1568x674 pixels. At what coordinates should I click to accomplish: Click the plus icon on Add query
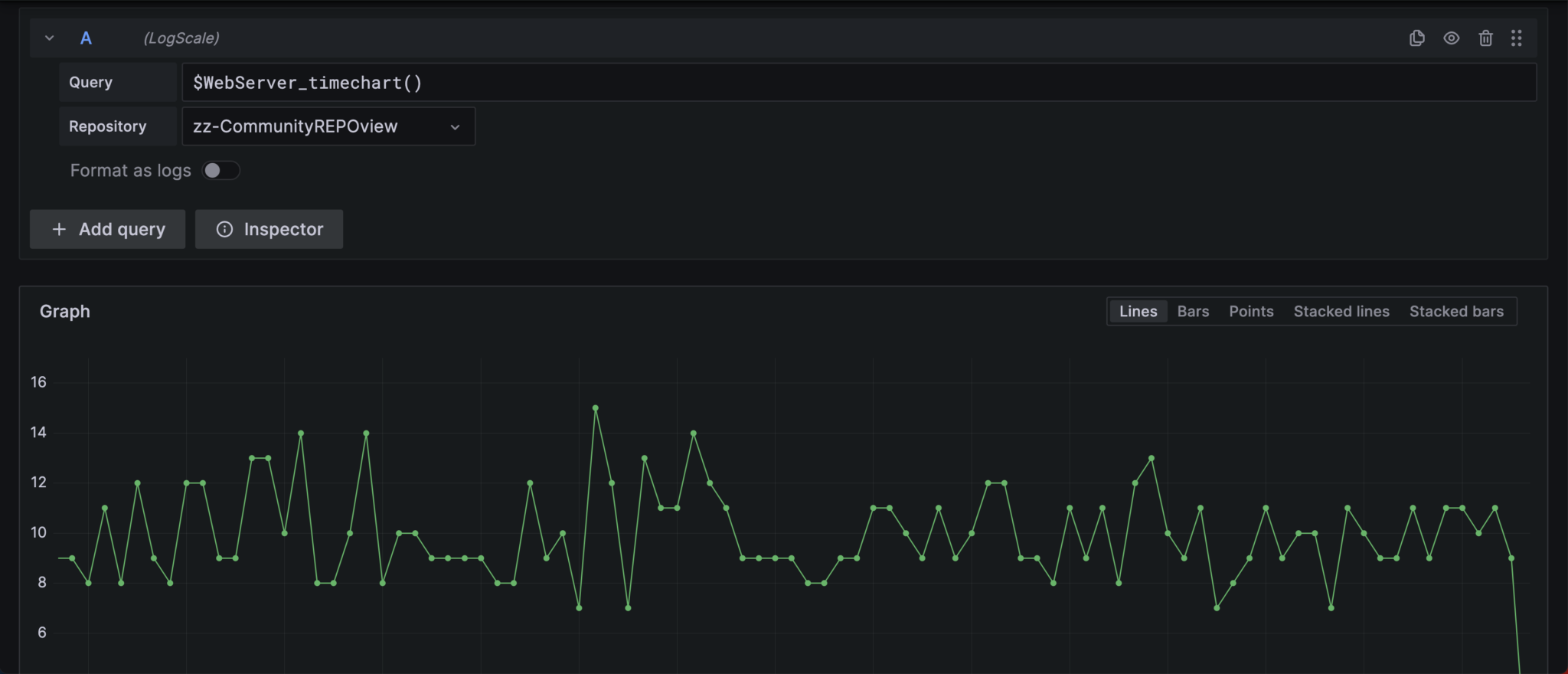tap(59, 229)
